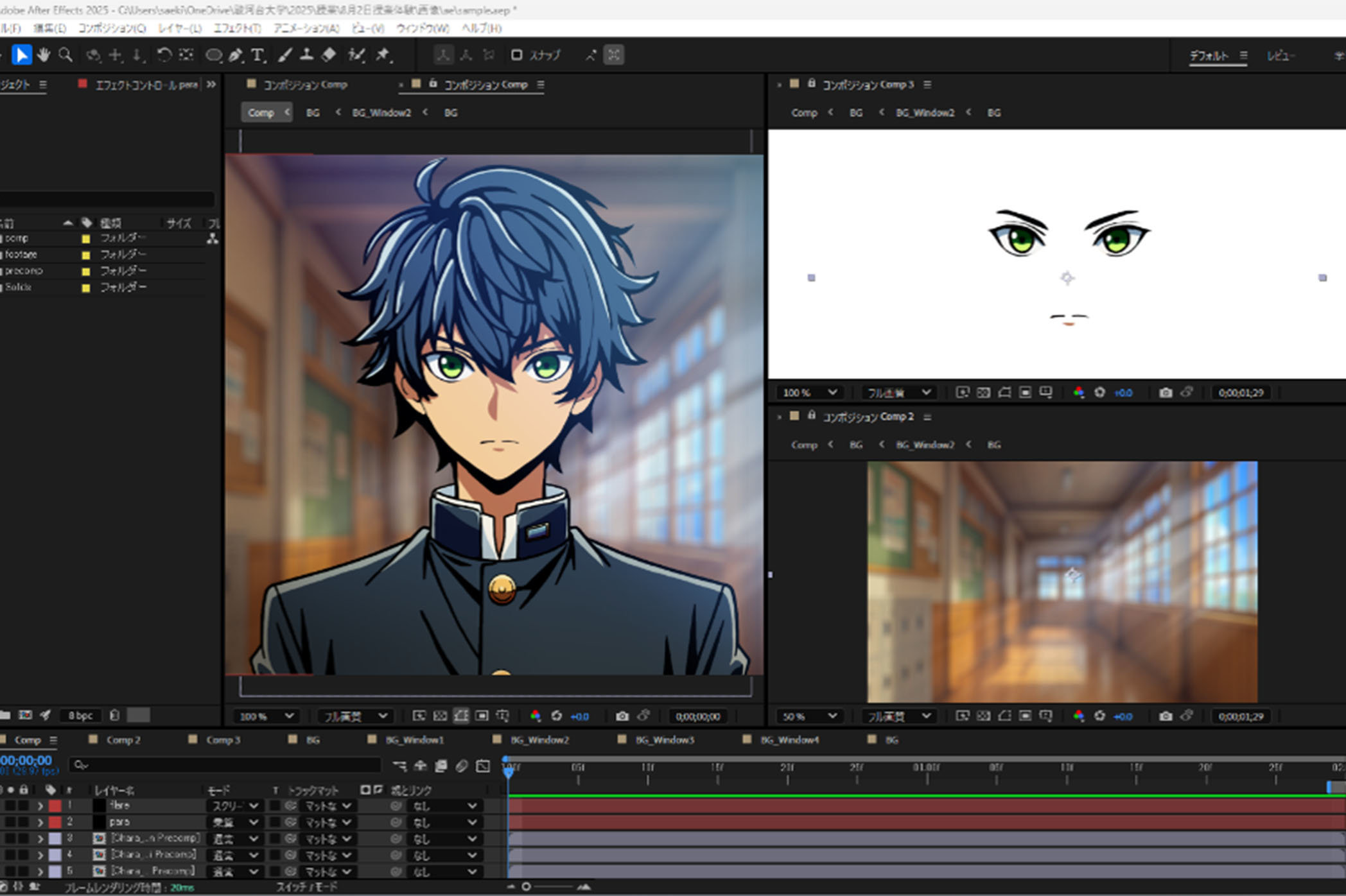This screenshot has height=896, width=1346.
Task: Expand the flare layer properties
Action: pyautogui.click(x=40, y=806)
